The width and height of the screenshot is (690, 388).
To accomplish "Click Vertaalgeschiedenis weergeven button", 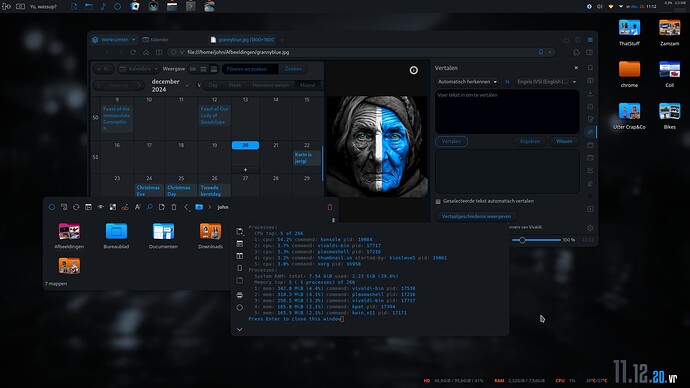I will (477, 216).
